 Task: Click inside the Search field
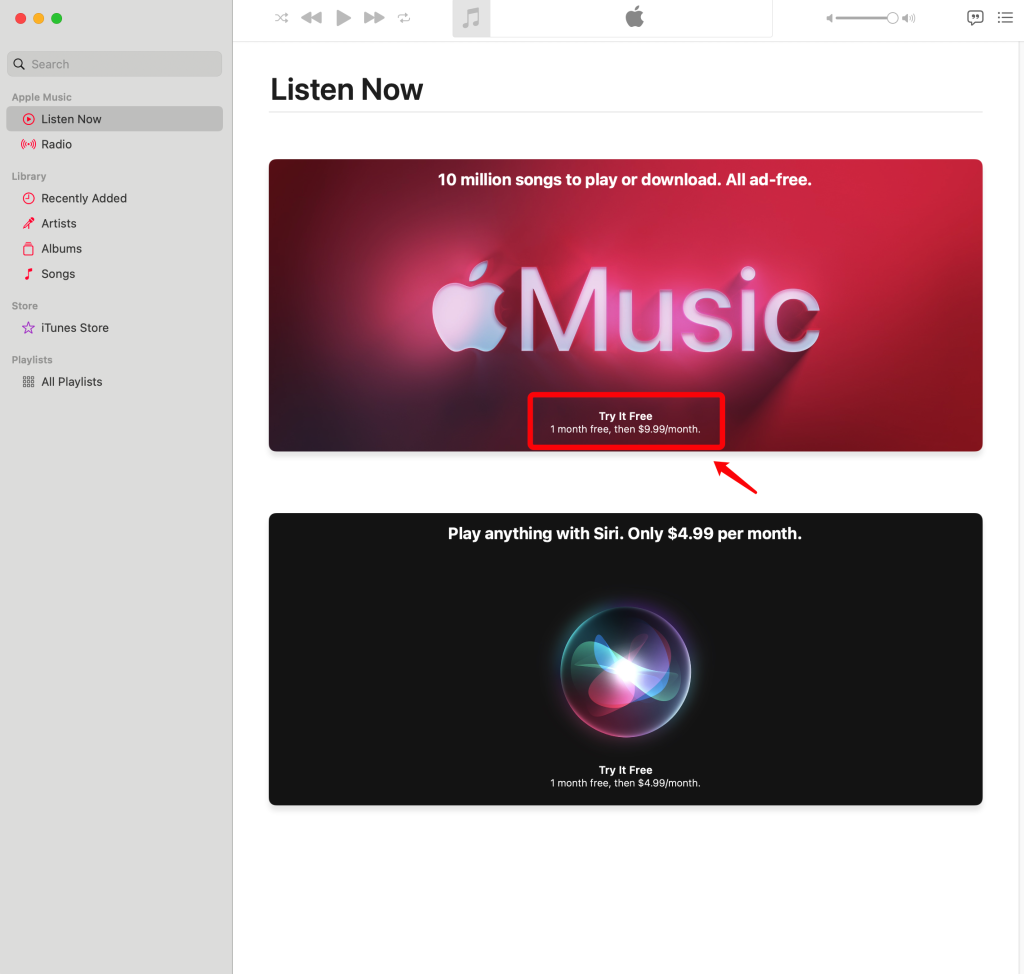tap(114, 63)
